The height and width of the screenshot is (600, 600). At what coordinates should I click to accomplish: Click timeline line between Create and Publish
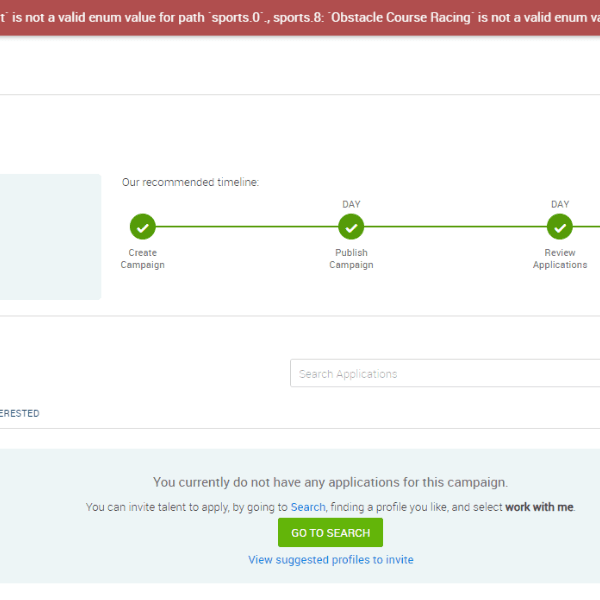(246, 227)
